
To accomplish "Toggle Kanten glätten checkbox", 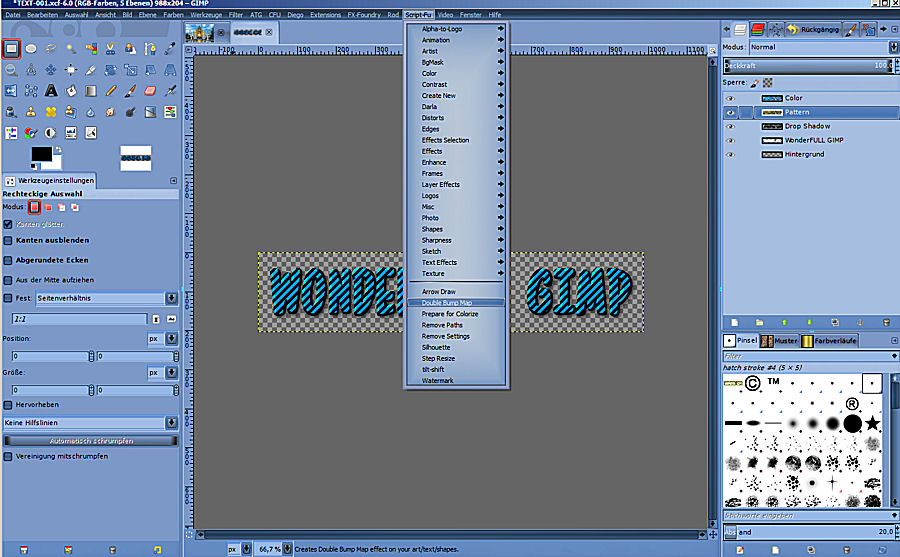I will pyautogui.click(x=8, y=225).
